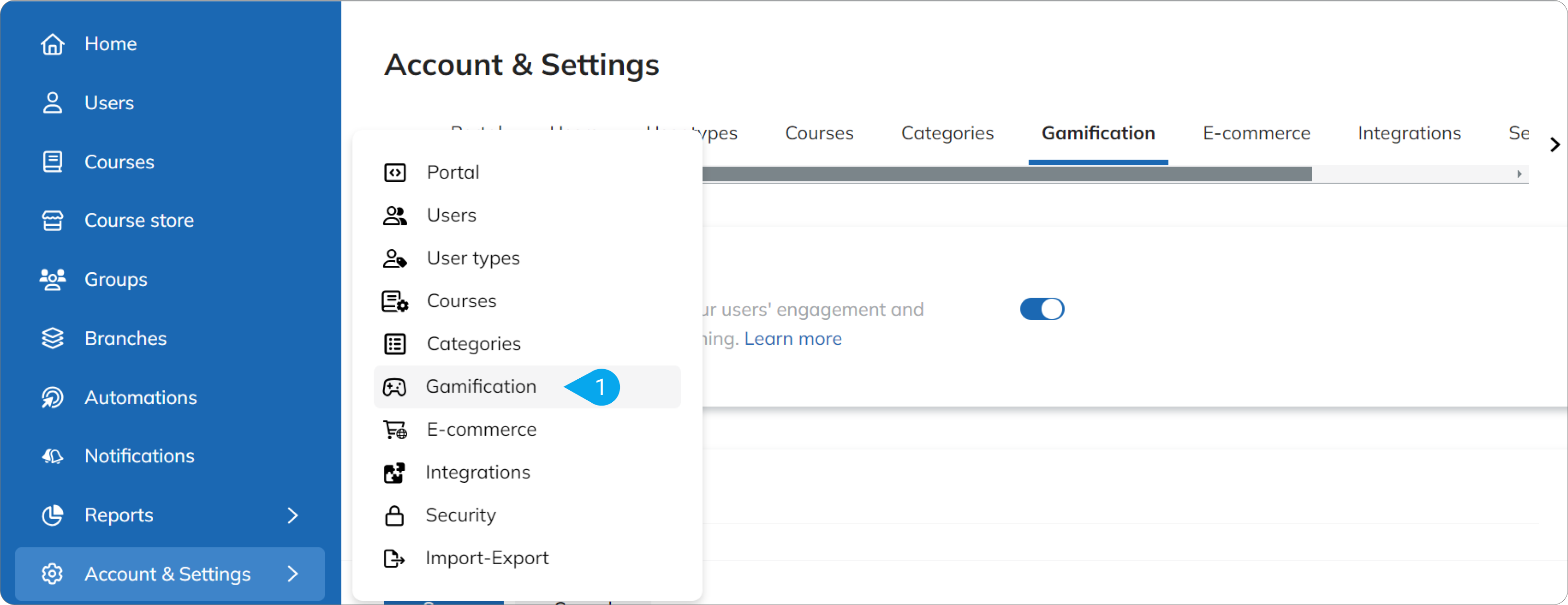Image resolution: width=1568 pixels, height=605 pixels.
Task: Switch to the E-commerce tab
Action: point(1256,133)
